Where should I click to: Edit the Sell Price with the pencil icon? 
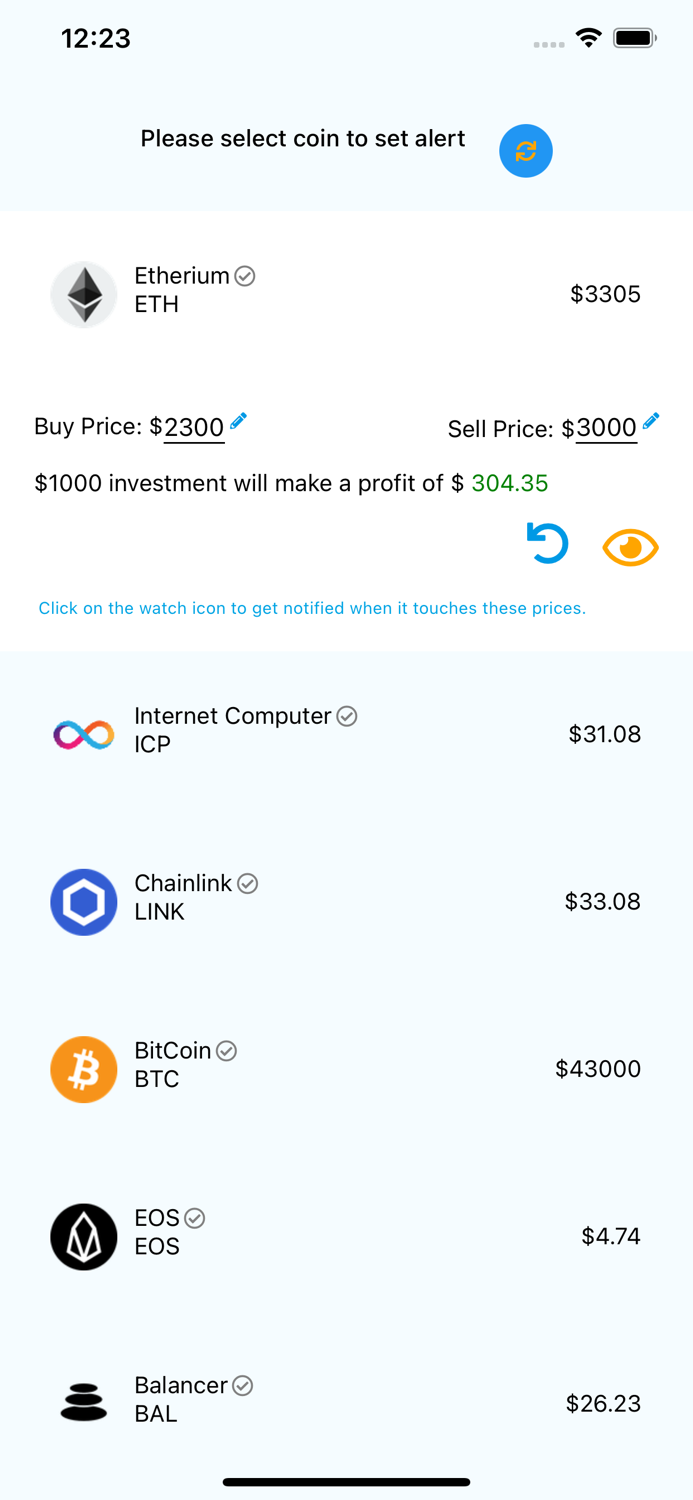coord(651,421)
